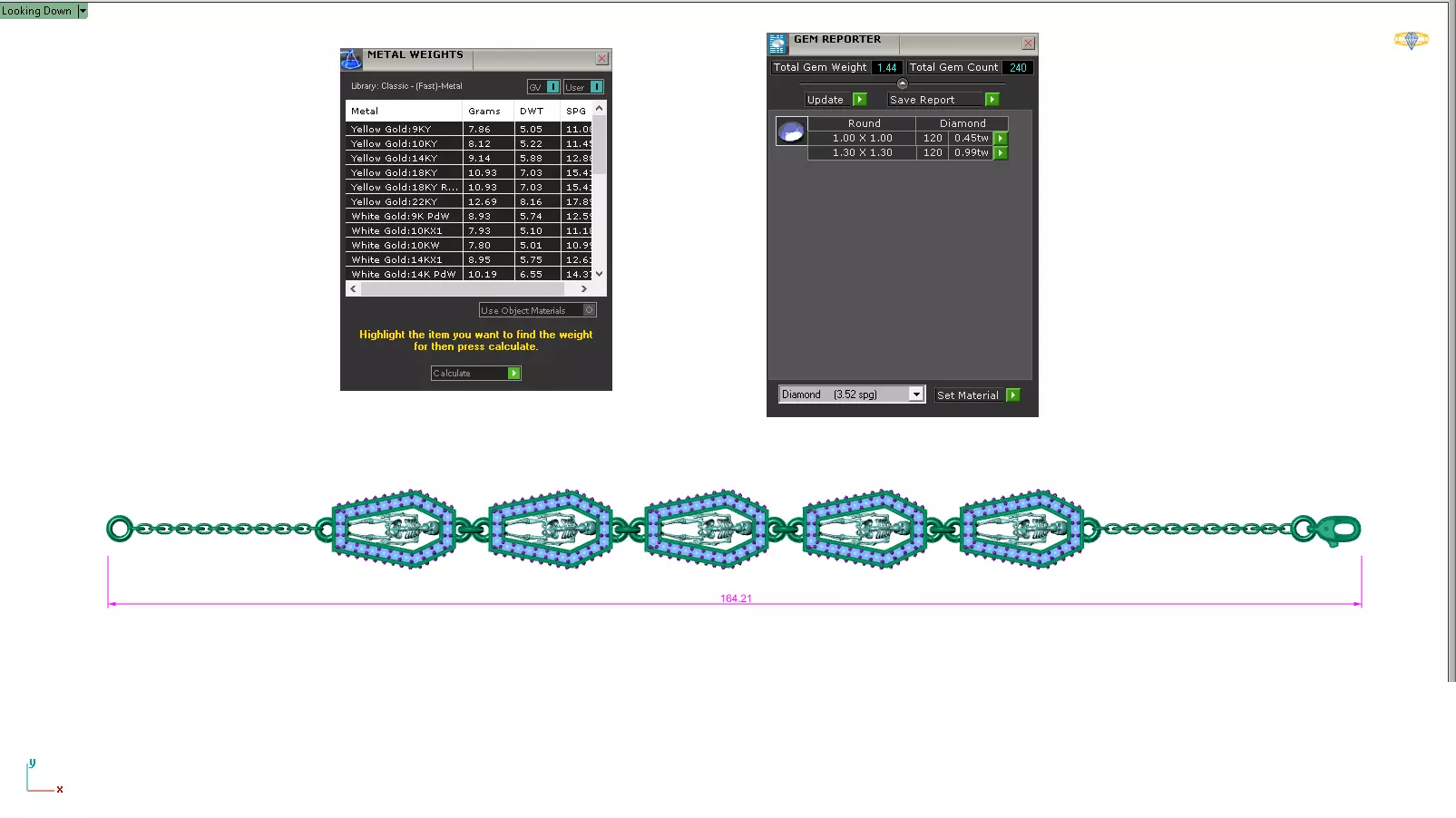Viewport: 1456px width, 818px height.
Task: Select the White Gold:14K PdW row
Action: coord(469,274)
